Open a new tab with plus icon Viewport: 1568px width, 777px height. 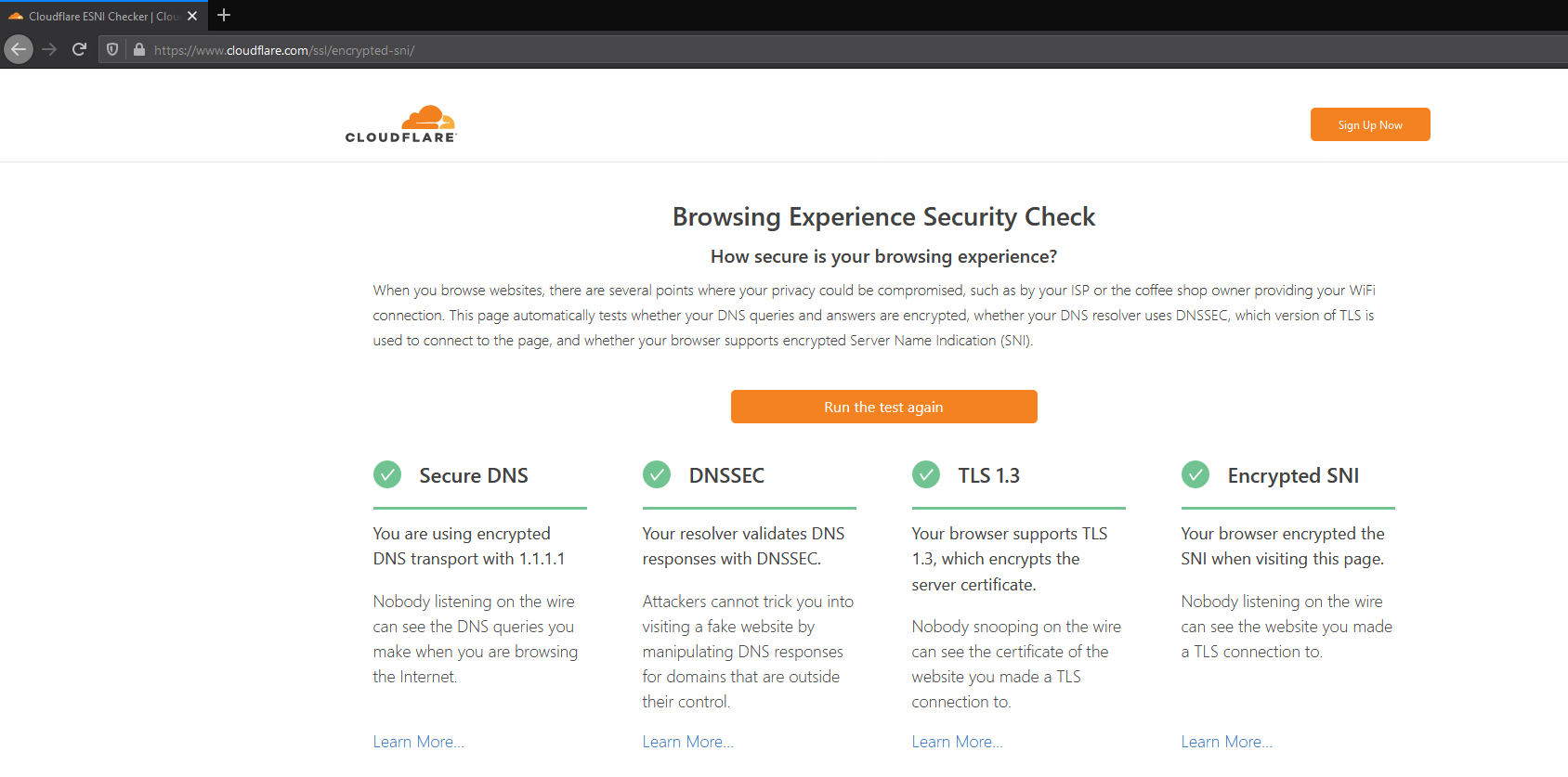click(x=224, y=15)
